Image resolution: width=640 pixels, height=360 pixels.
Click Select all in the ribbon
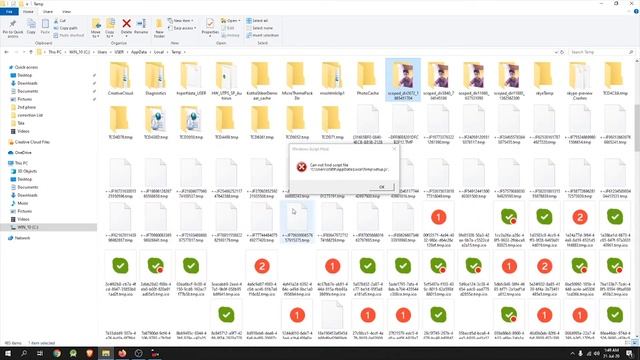point(257,20)
